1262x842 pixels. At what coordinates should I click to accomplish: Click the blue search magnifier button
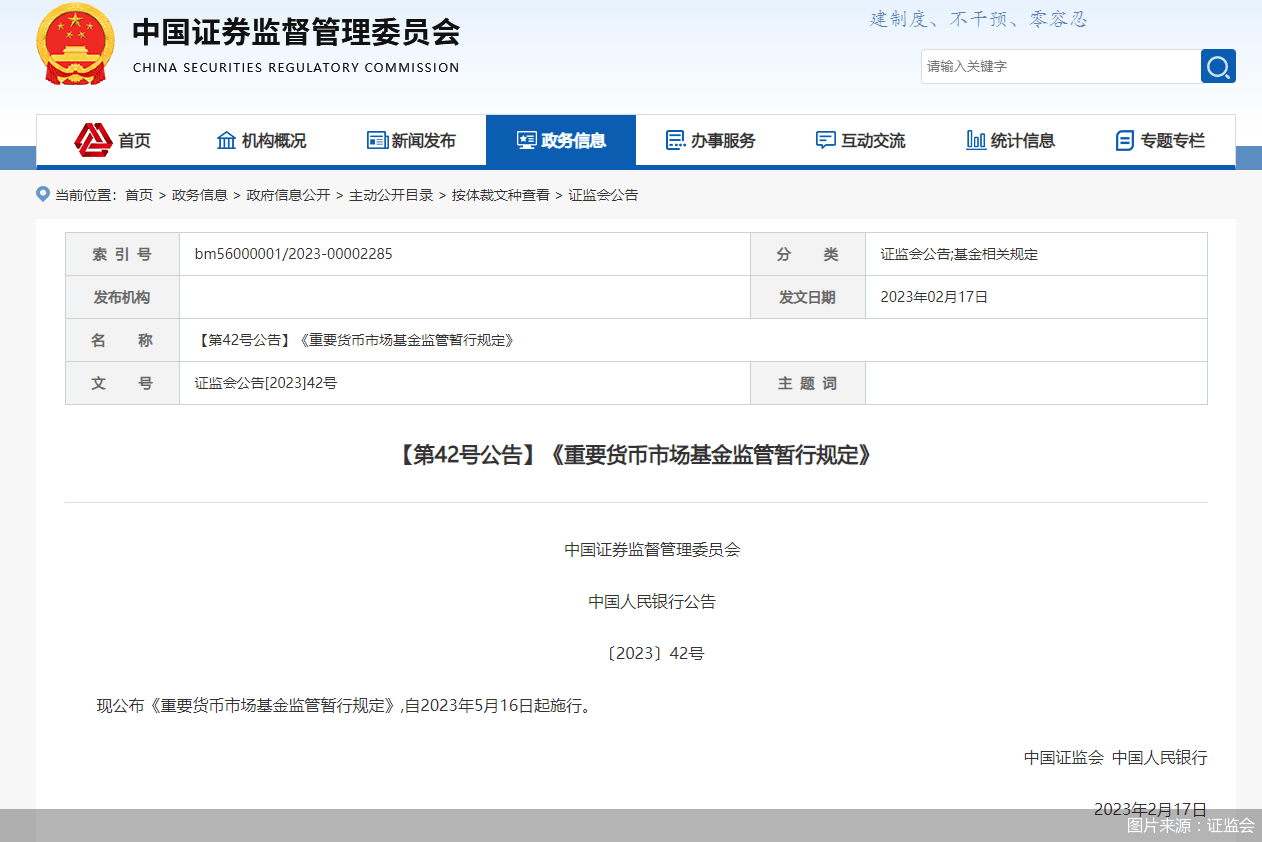[x=1218, y=67]
